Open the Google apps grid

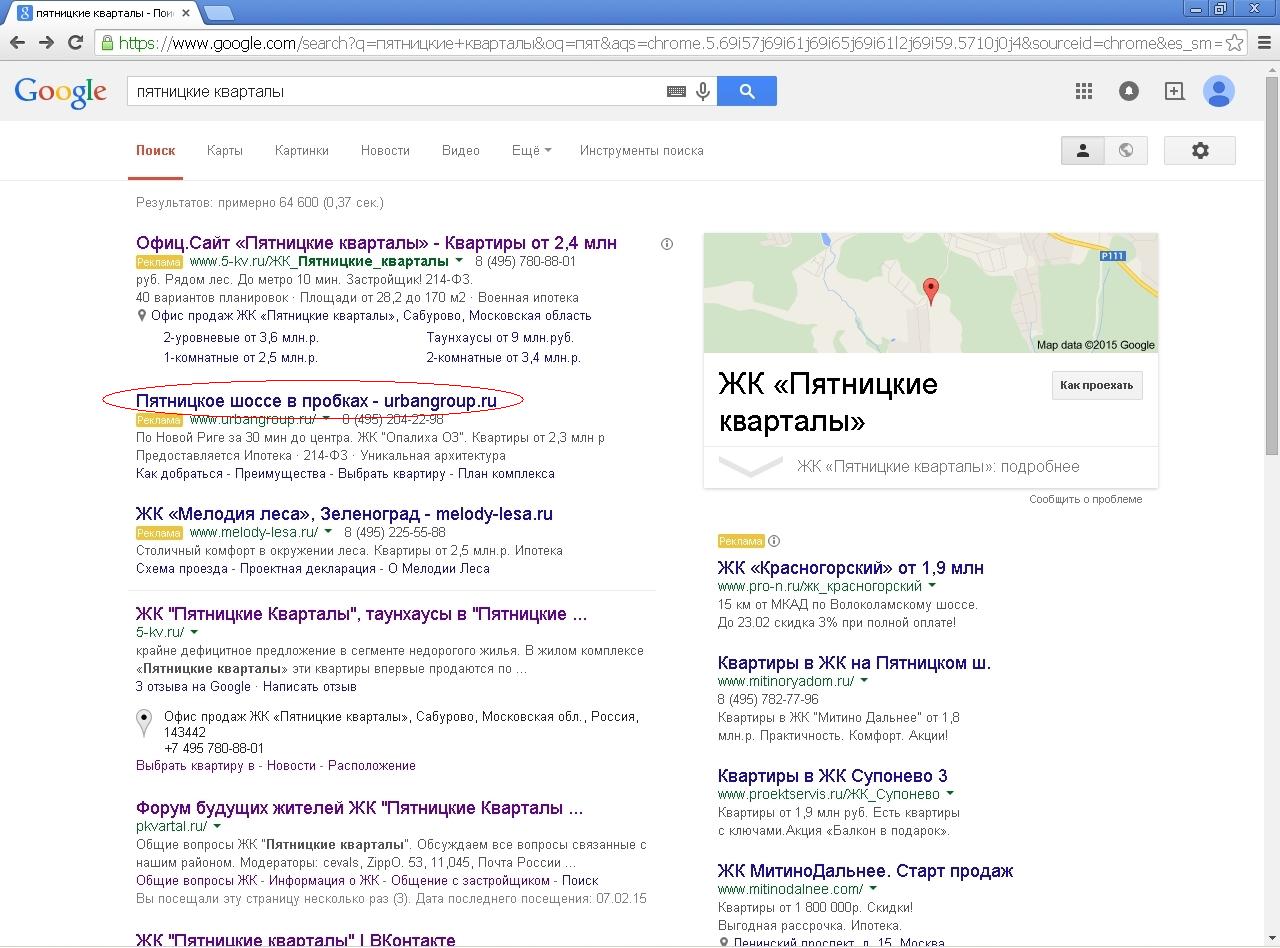point(1084,91)
